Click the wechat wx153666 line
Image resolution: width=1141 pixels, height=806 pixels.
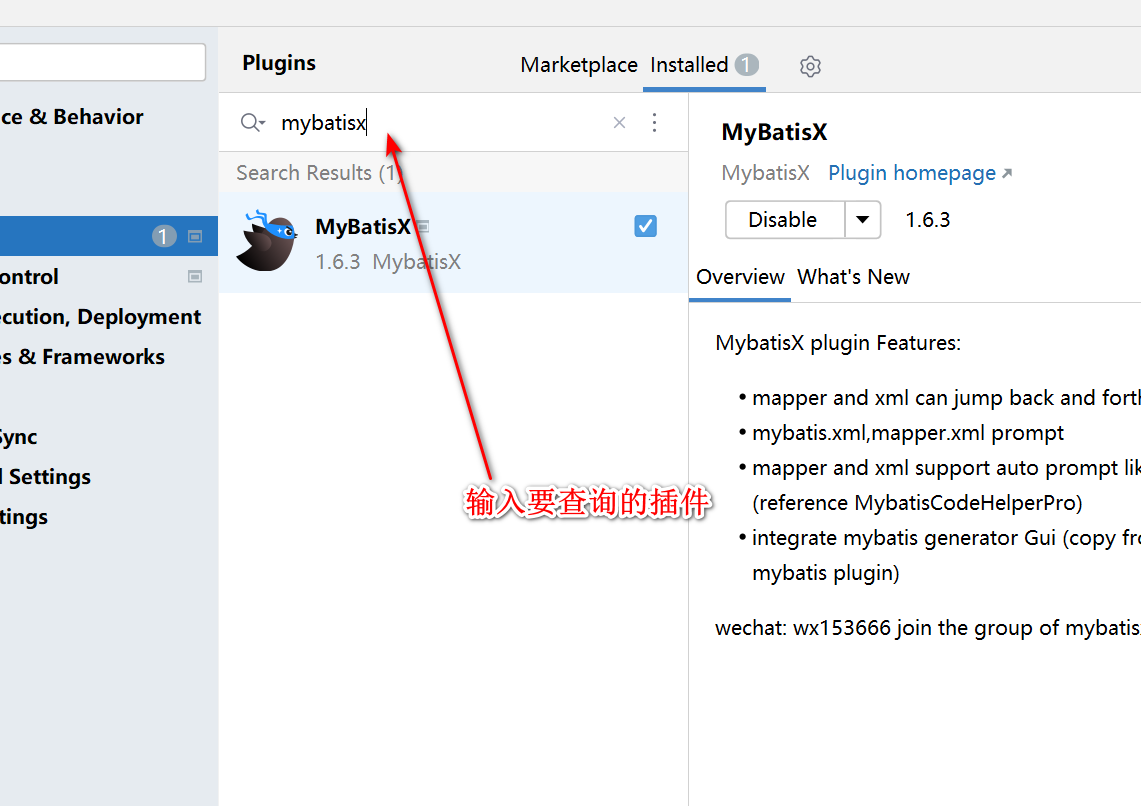[x=928, y=628]
